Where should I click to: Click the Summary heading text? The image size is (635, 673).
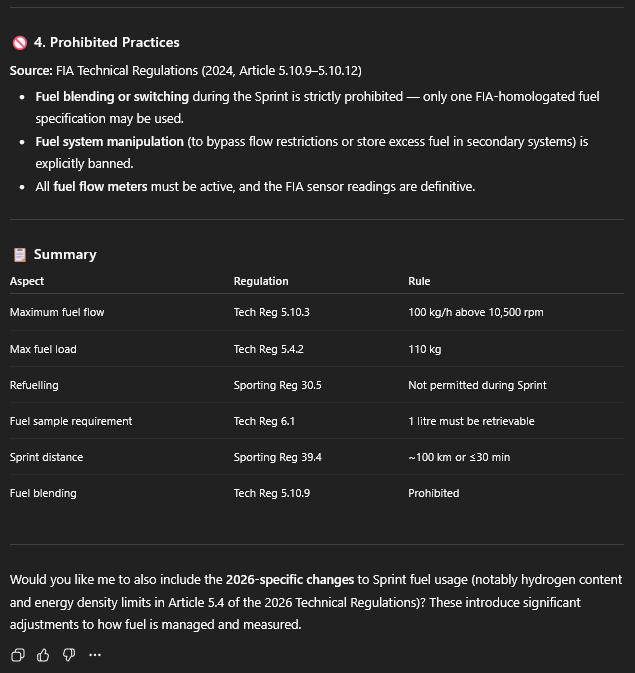(x=65, y=254)
